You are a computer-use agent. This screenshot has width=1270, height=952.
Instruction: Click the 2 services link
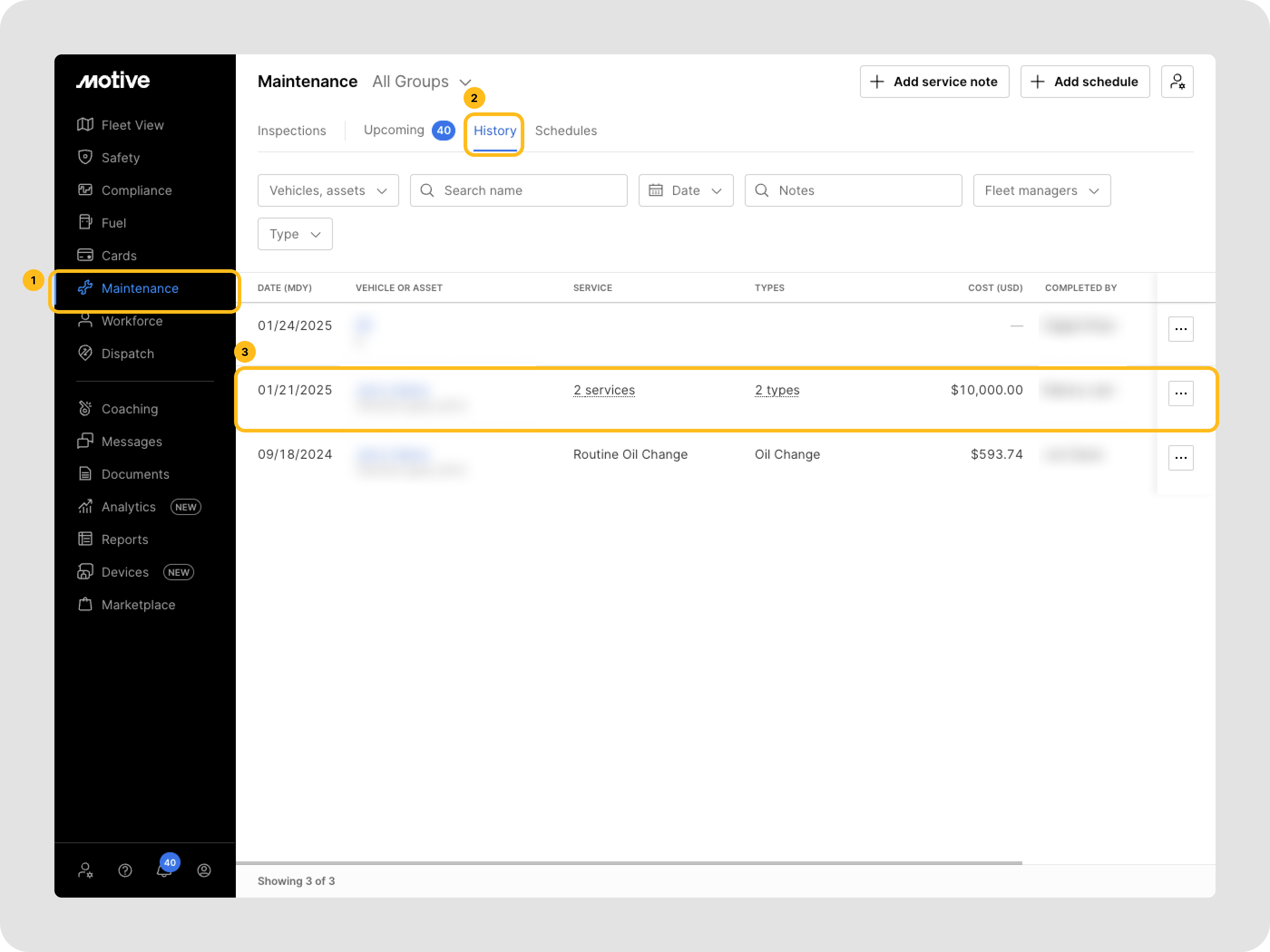click(x=604, y=390)
